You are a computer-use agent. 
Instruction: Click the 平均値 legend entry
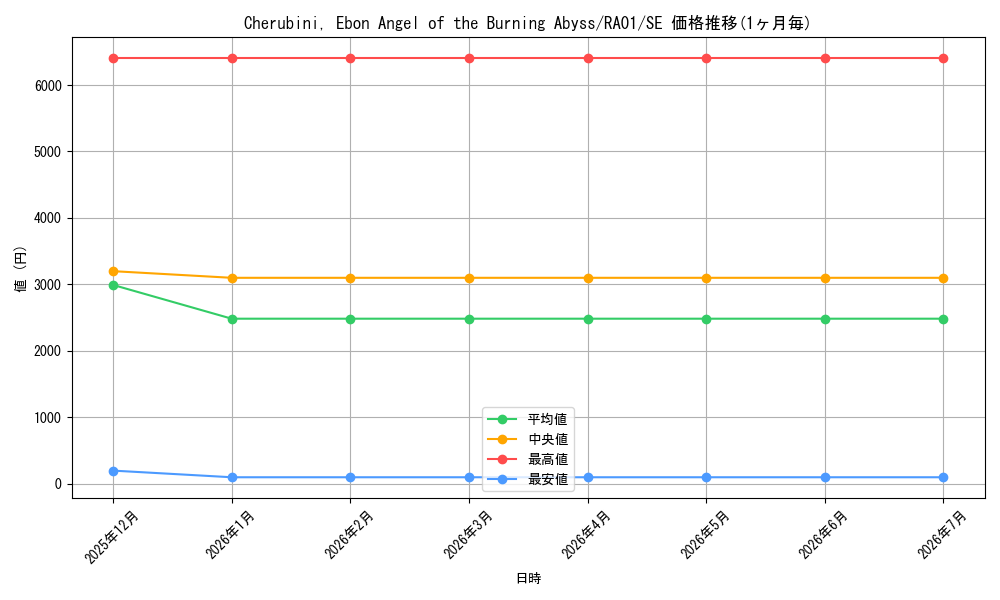click(527, 419)
